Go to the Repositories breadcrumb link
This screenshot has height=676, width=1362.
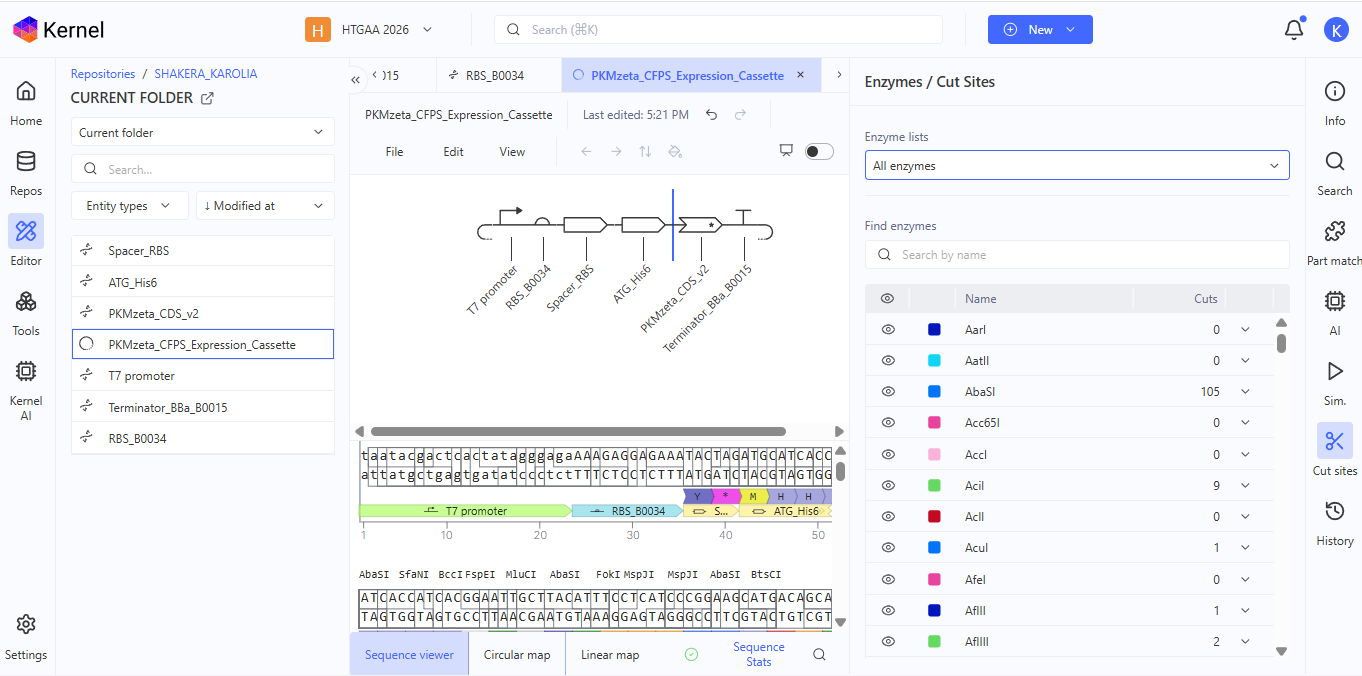pos(103,74)
